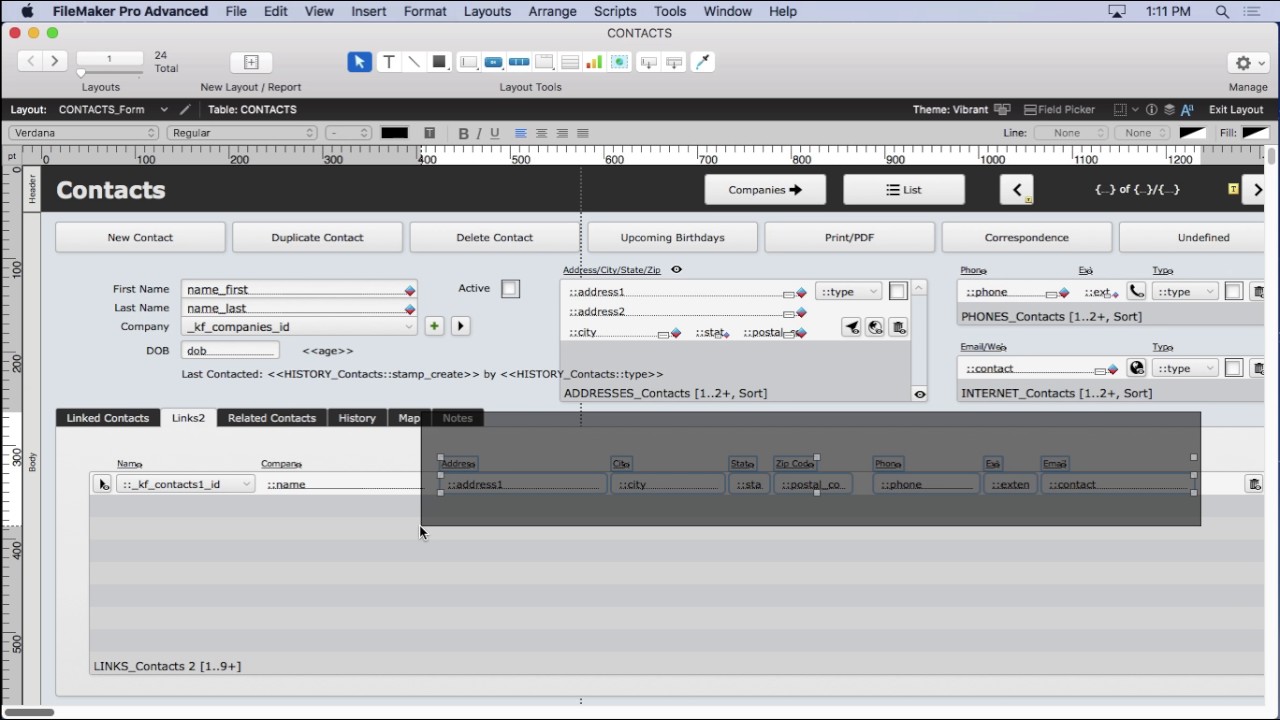Select the Line drawing tool
1280x720 pixels.
coord(414,62)
